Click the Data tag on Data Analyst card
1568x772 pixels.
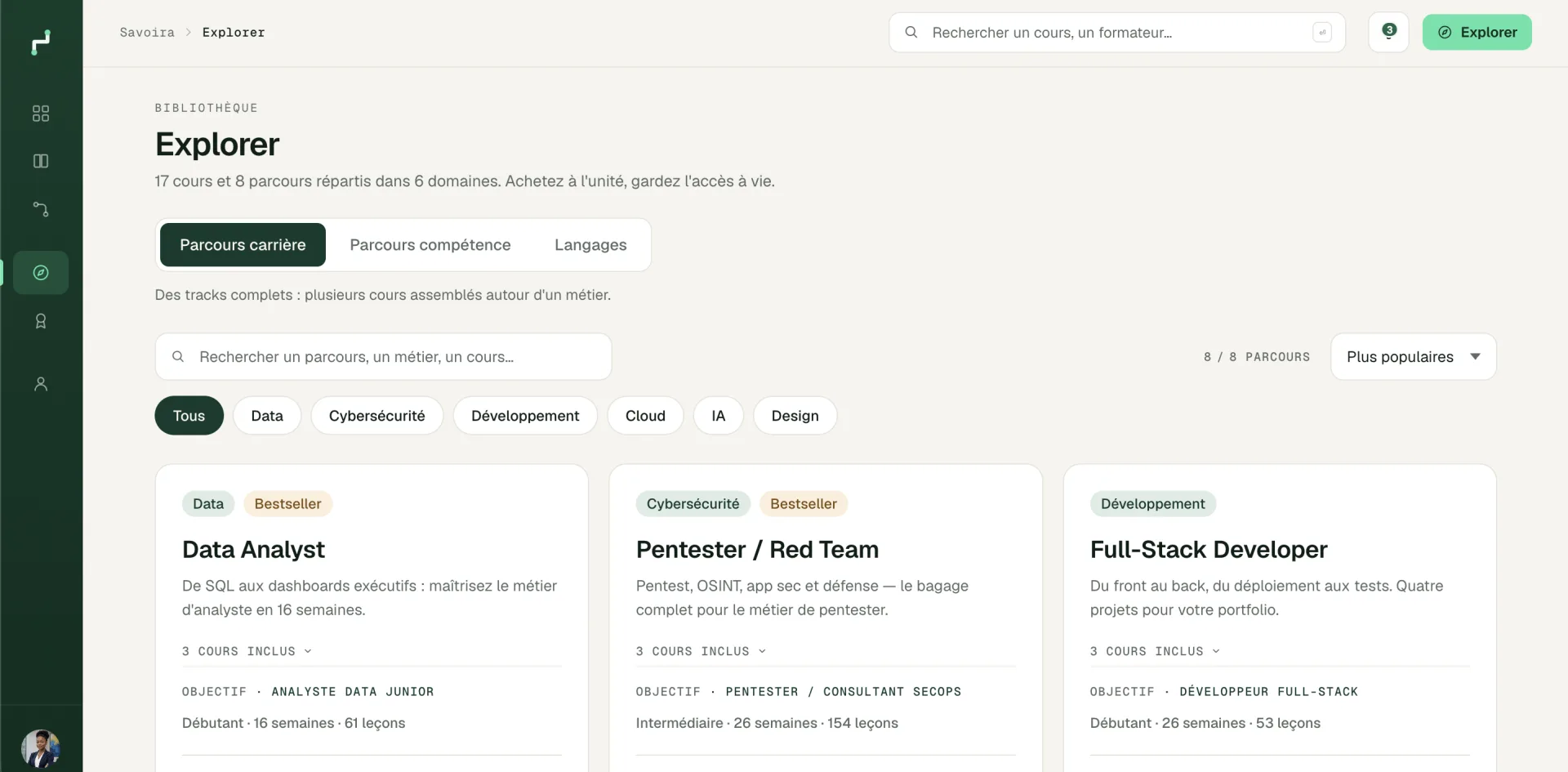coord(208,504)
